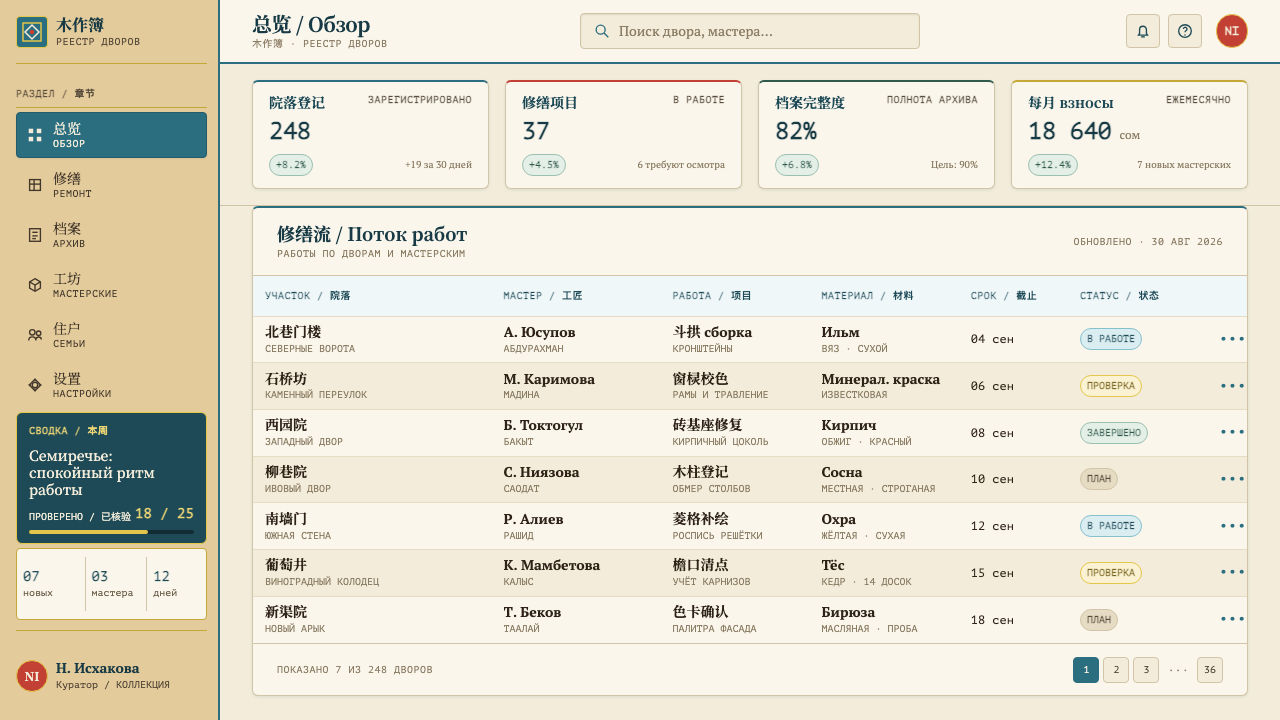Screen dimensions: 1280x720
Task: Click the Участок column header
Action: pos(308,296)
